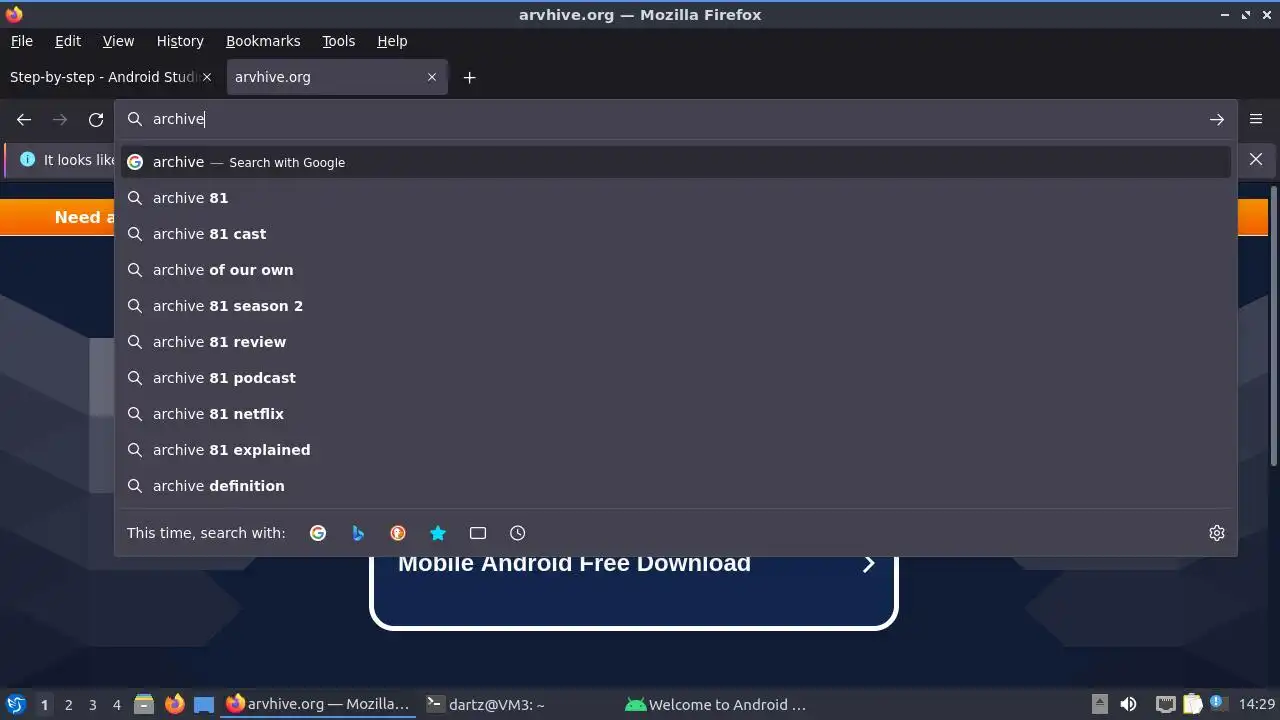Open the clipboard manager tray icon
1280x720 pixels.
[1192, 704]
